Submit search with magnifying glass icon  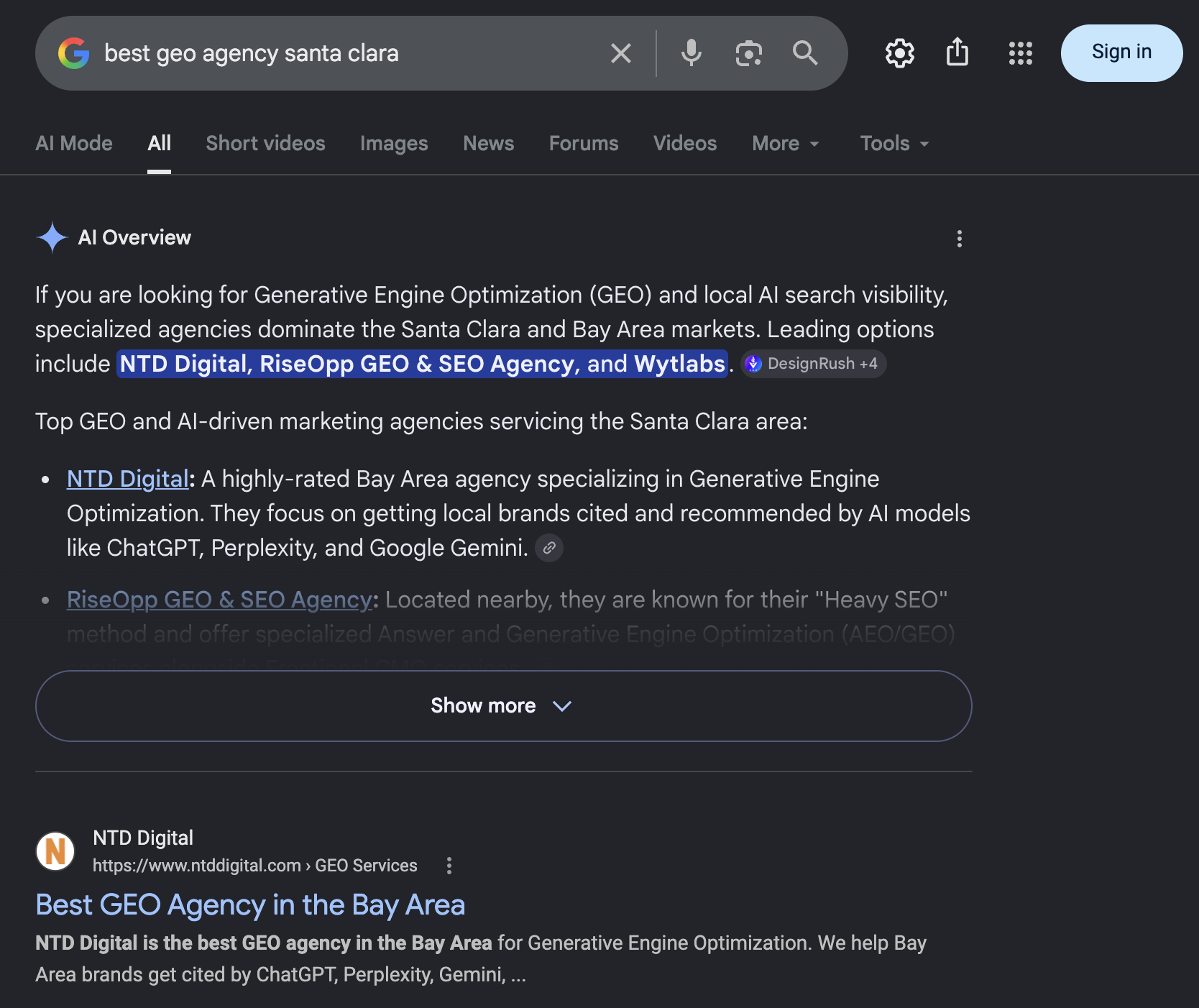tap(805, 53)
